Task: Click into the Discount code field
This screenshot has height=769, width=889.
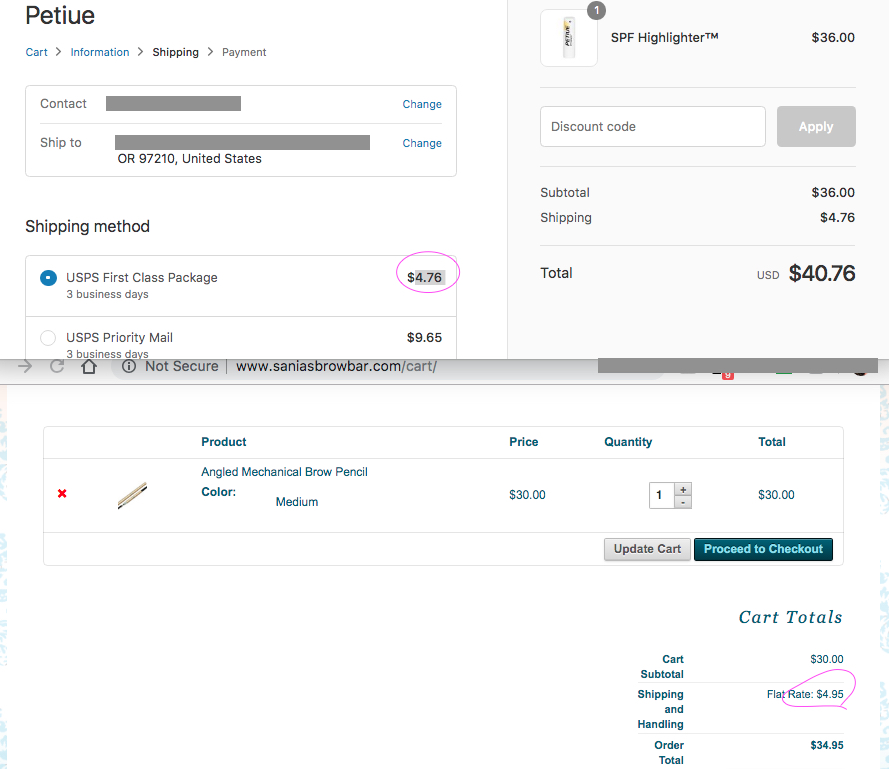Action: (x=652, y=127)
